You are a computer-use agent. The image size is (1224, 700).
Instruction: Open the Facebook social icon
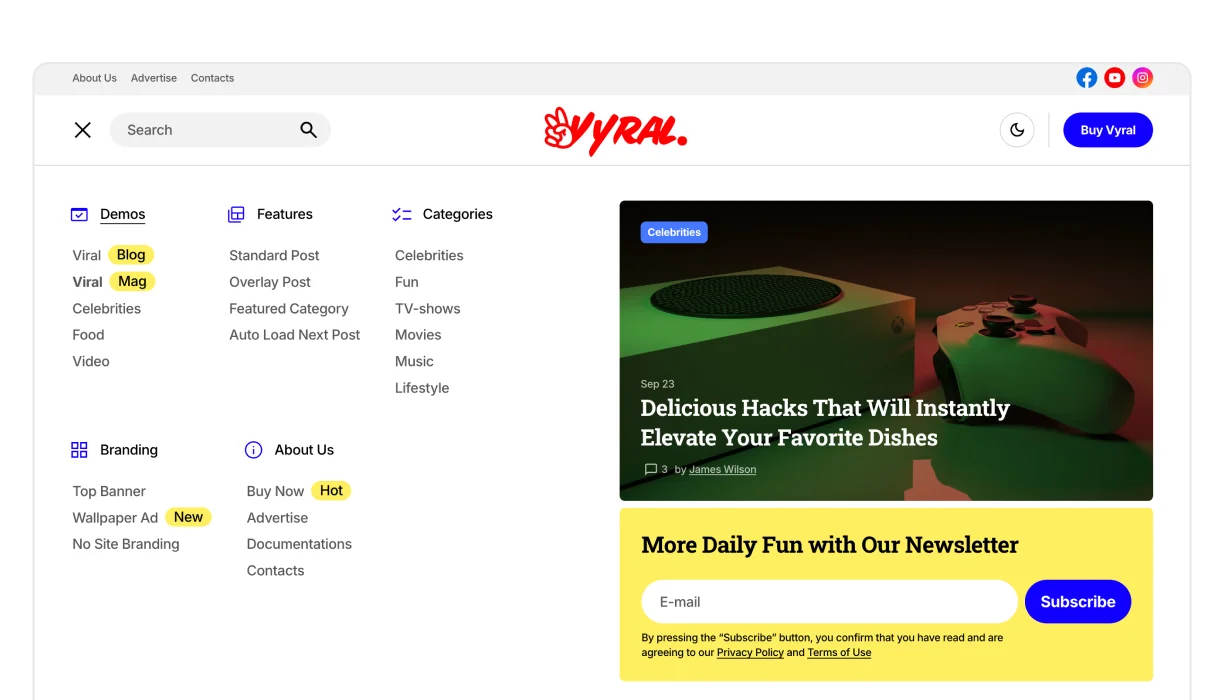(x=1086, y=78)
